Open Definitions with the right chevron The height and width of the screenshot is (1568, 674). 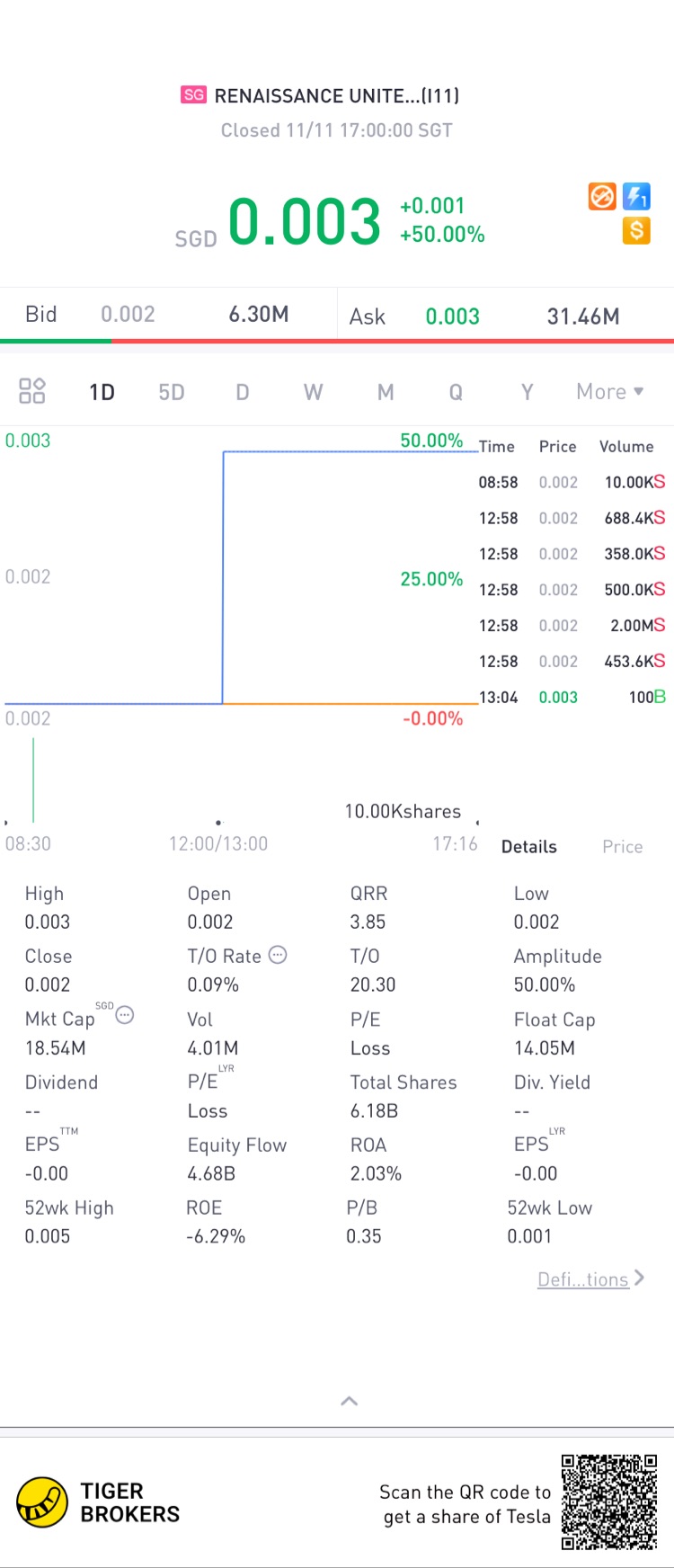(x=639, y=1278)
